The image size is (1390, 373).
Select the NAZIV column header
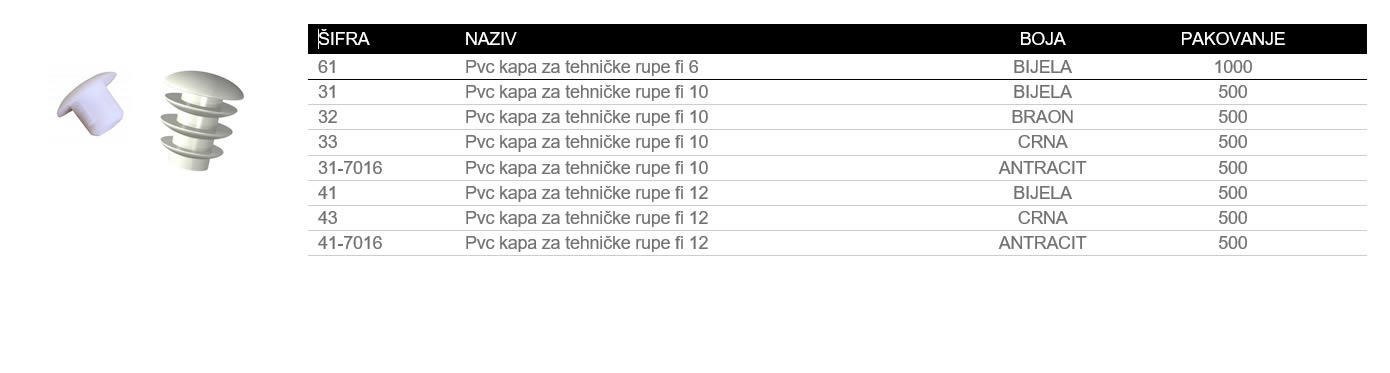[491, 39]
